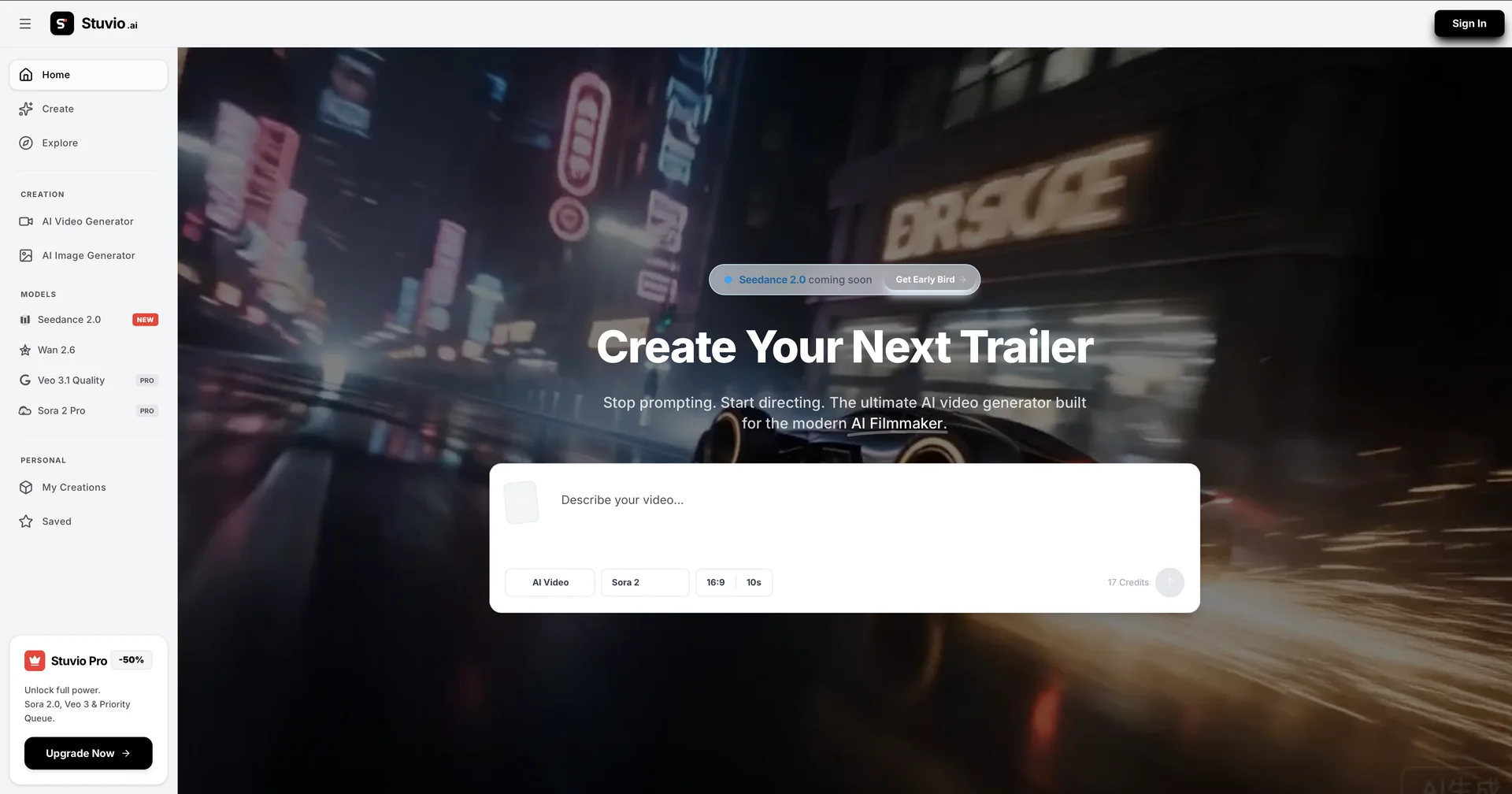Change the 10s duration option

(x=754, y=582)
